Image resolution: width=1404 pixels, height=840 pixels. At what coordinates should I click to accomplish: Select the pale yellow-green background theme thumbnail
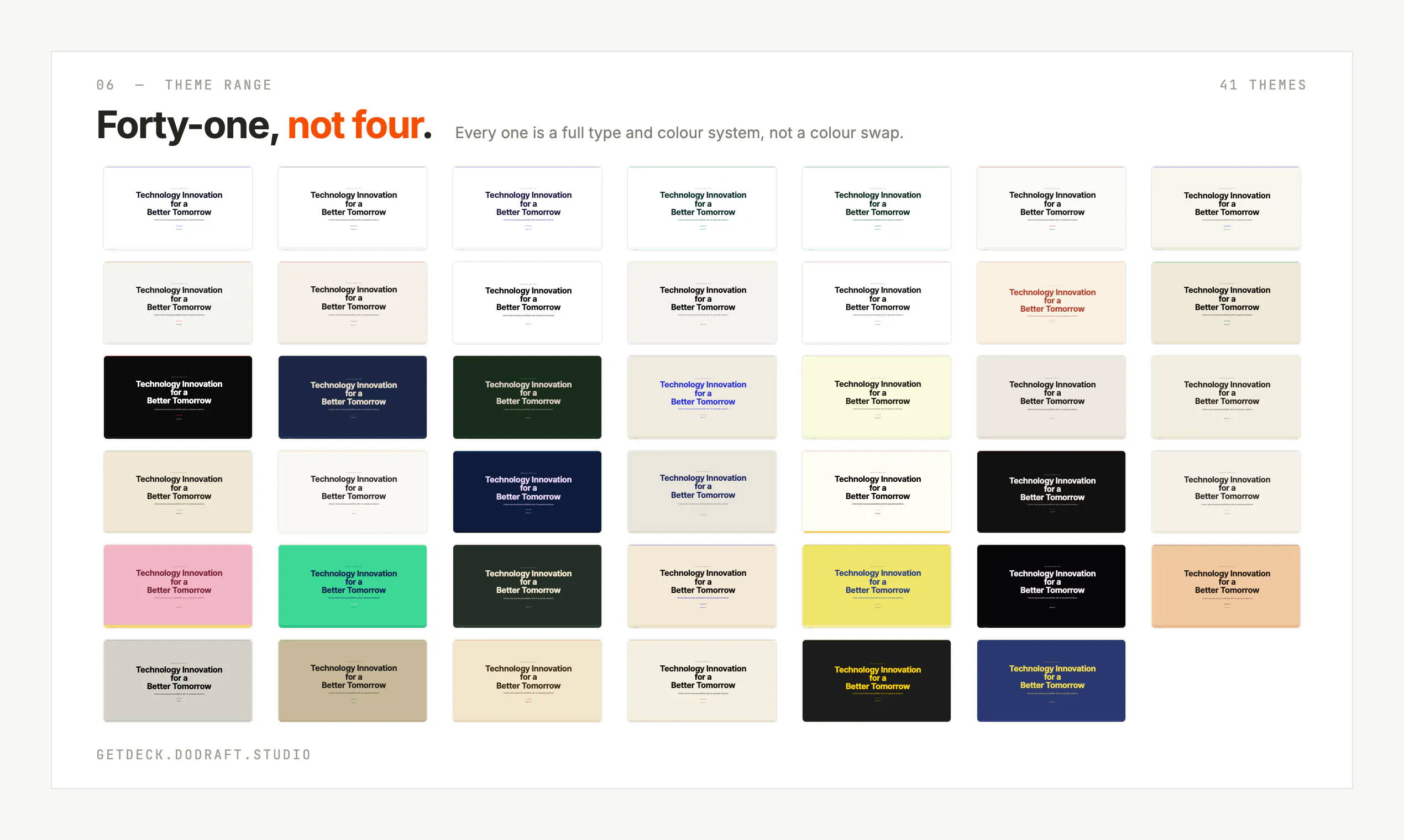[876, 397]
